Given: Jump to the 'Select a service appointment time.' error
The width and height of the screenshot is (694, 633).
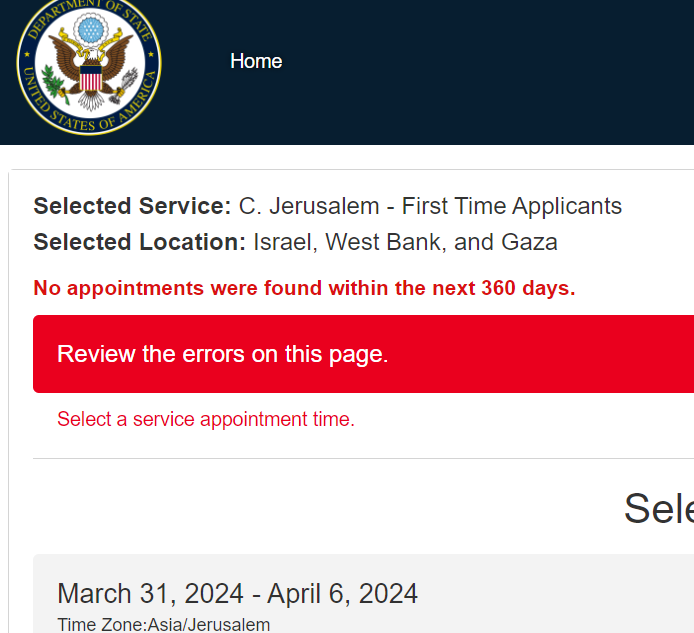Looking at the screenshot, I should point(206,419).
